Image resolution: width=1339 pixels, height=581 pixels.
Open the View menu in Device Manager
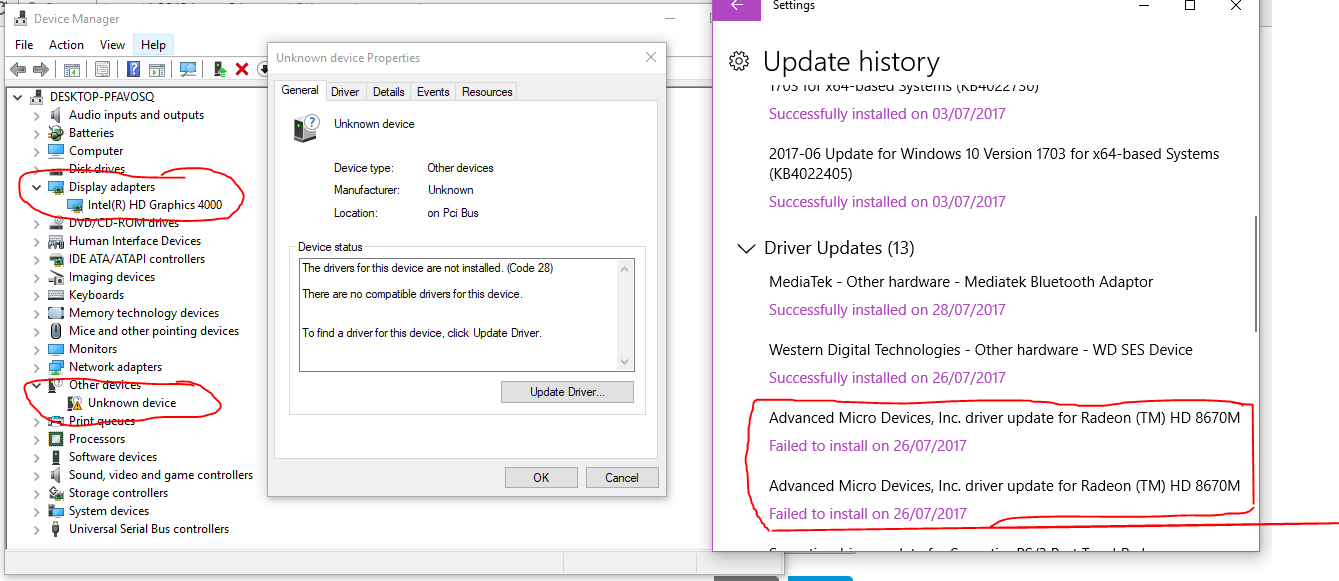click(112, 45)
